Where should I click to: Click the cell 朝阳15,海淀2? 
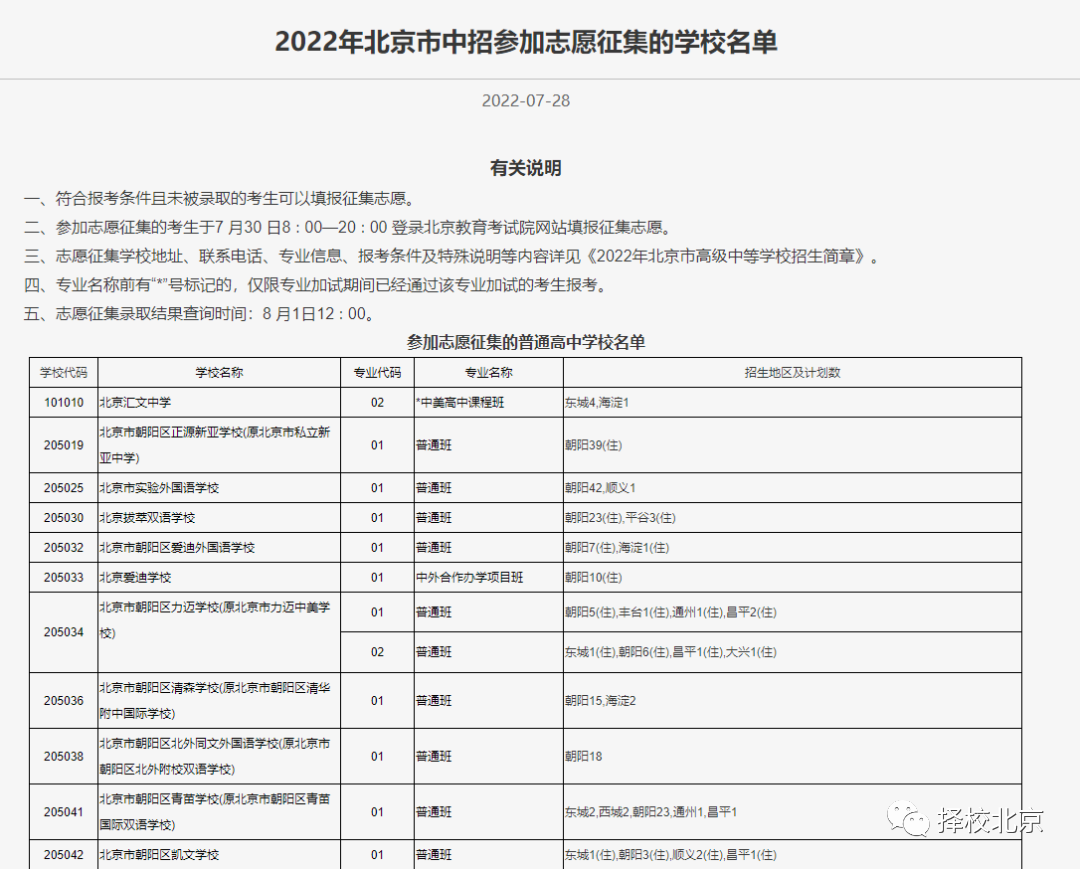pyautogui.click(x=600, y=700)
